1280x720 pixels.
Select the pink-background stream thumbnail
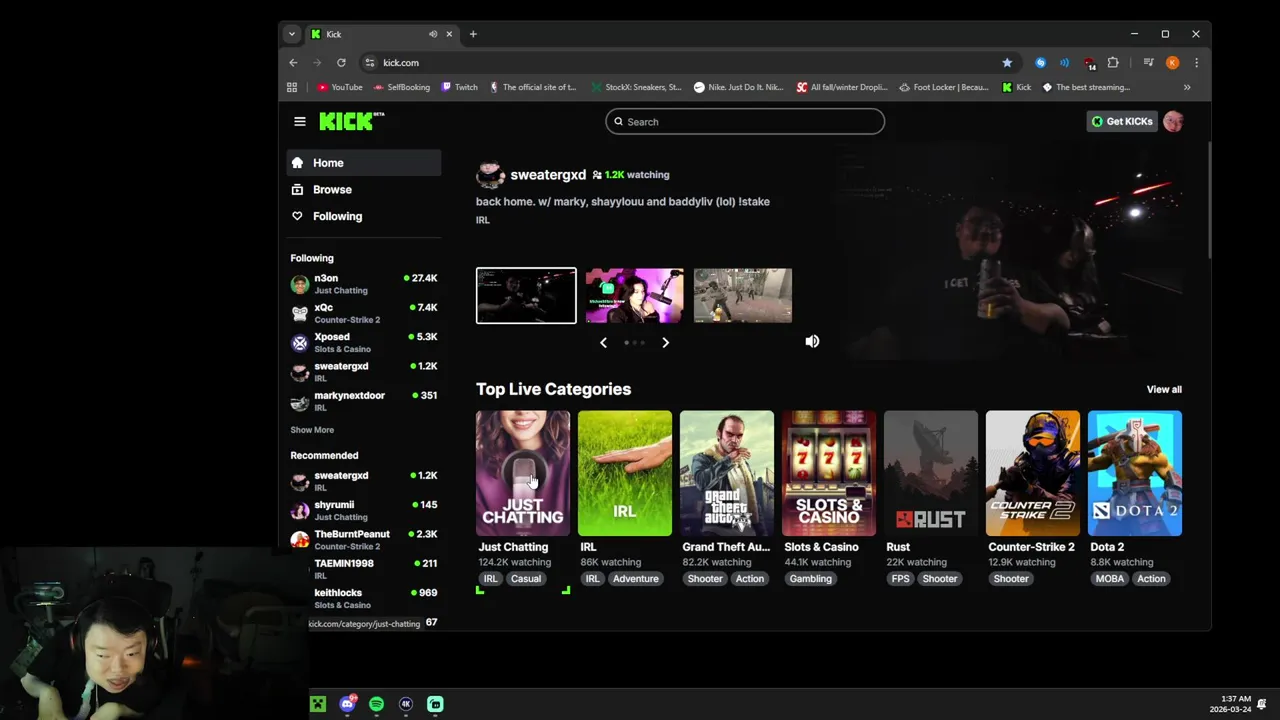[x=635, y=295]
